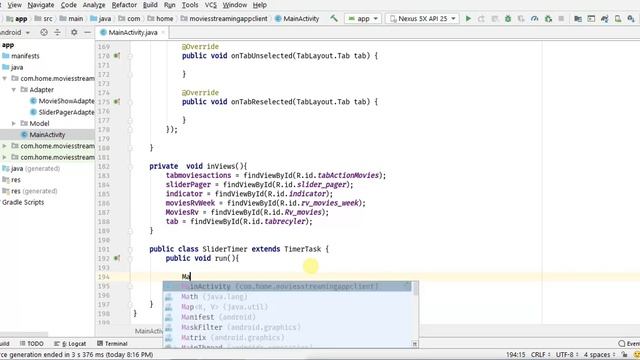
Task: Click the override gutter icon on line 170
Action: [x=117, y=56]
